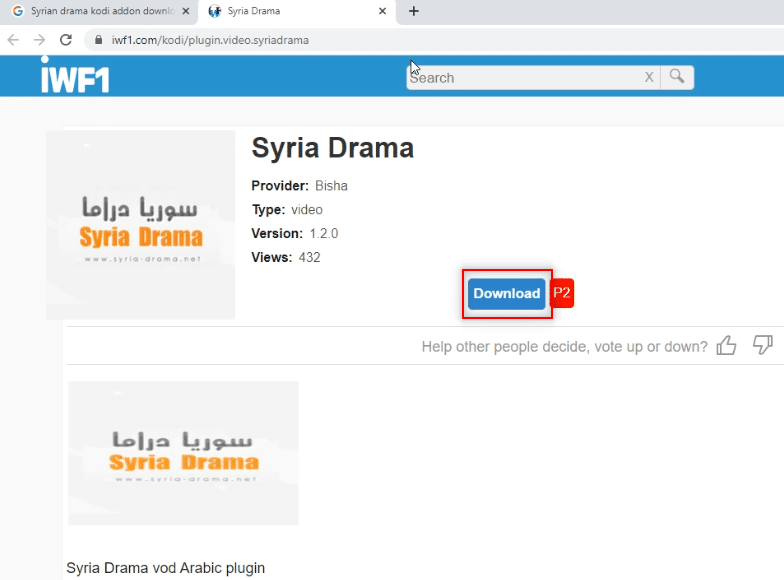Viewport: 784px width, 580px height.
Task: Open a new tab with the plus icon
Action: click(414, 11)
